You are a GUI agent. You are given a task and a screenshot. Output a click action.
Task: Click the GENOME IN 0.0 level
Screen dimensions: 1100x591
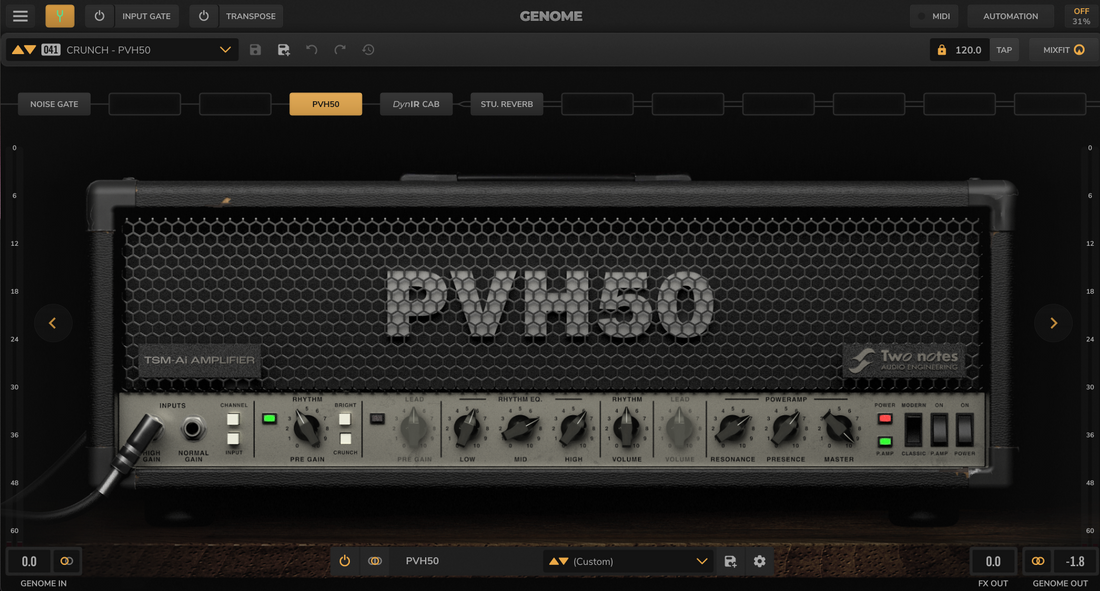tap(29, 562)
